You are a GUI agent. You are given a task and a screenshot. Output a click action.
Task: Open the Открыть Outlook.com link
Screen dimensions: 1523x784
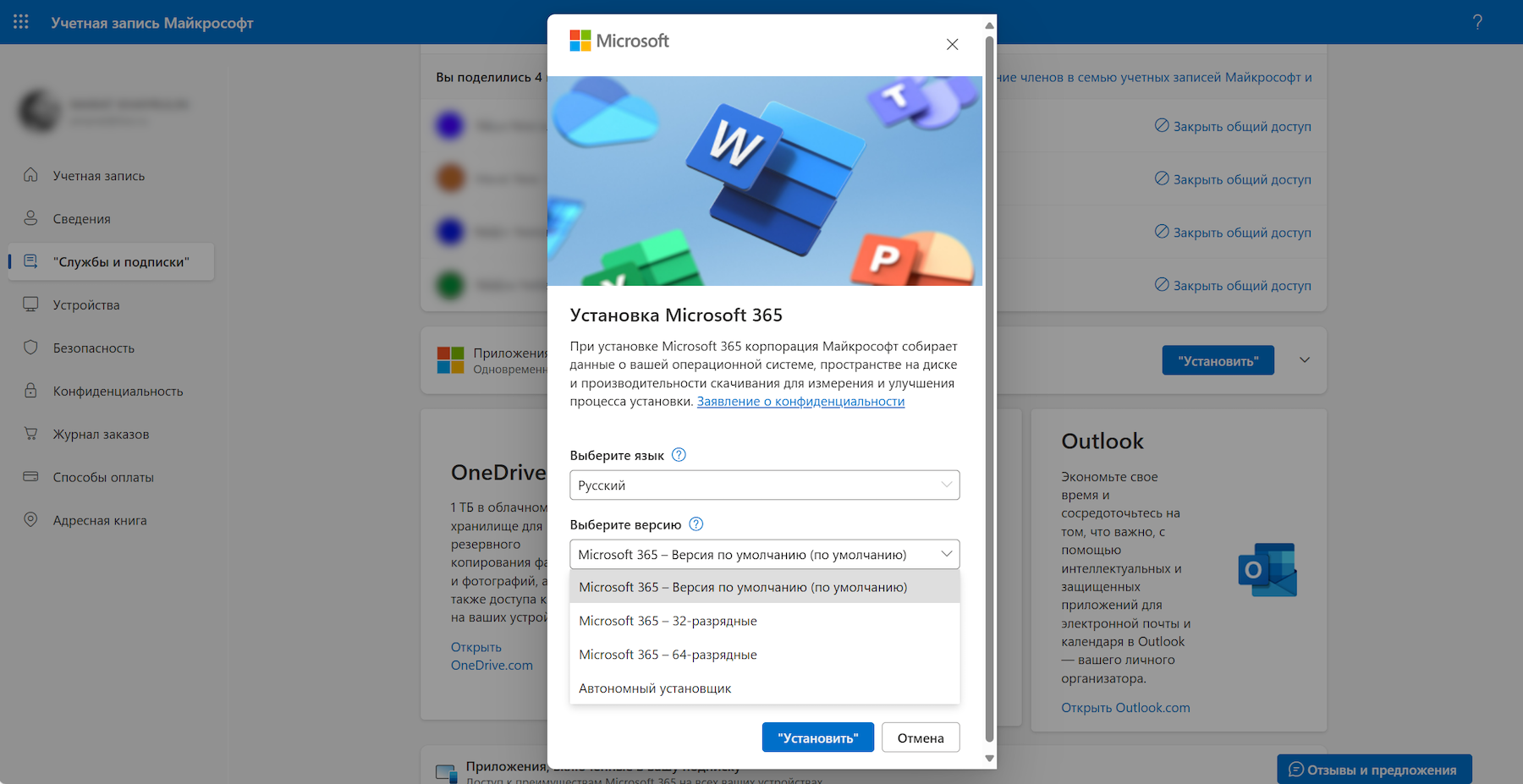click(x=1125, y=708)
